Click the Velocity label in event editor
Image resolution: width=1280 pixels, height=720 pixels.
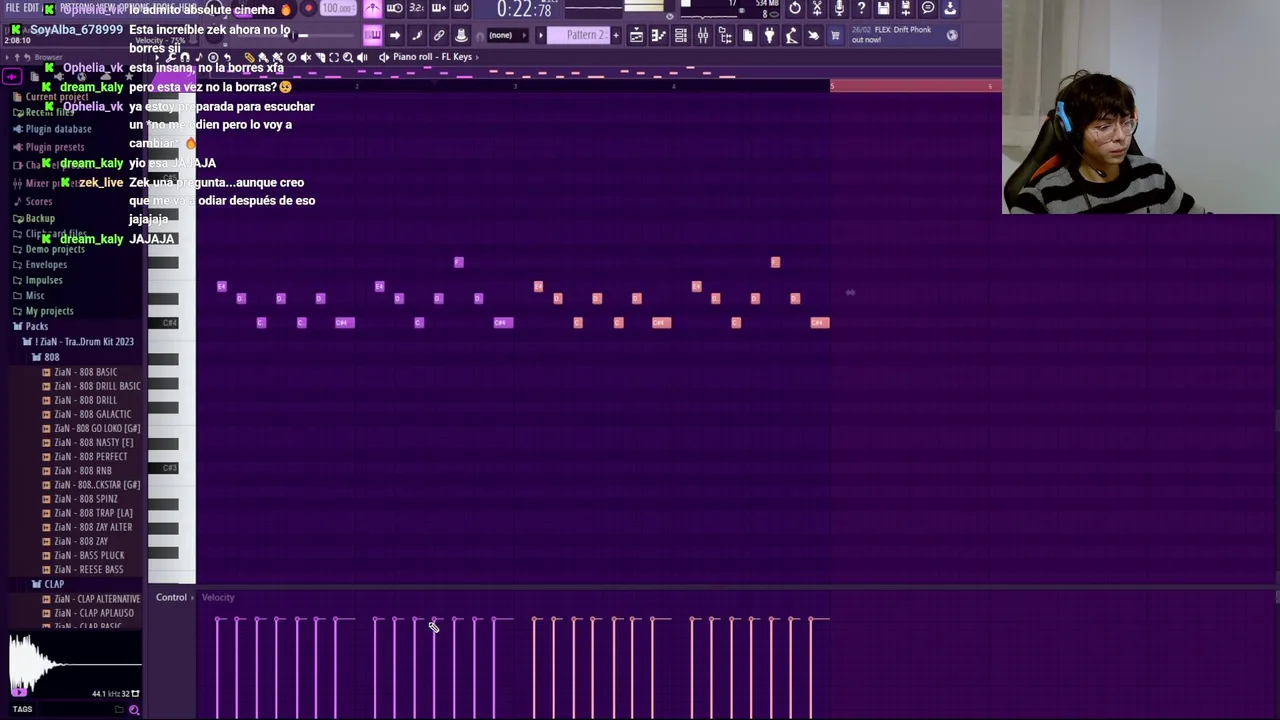click(x=218, y=597)
